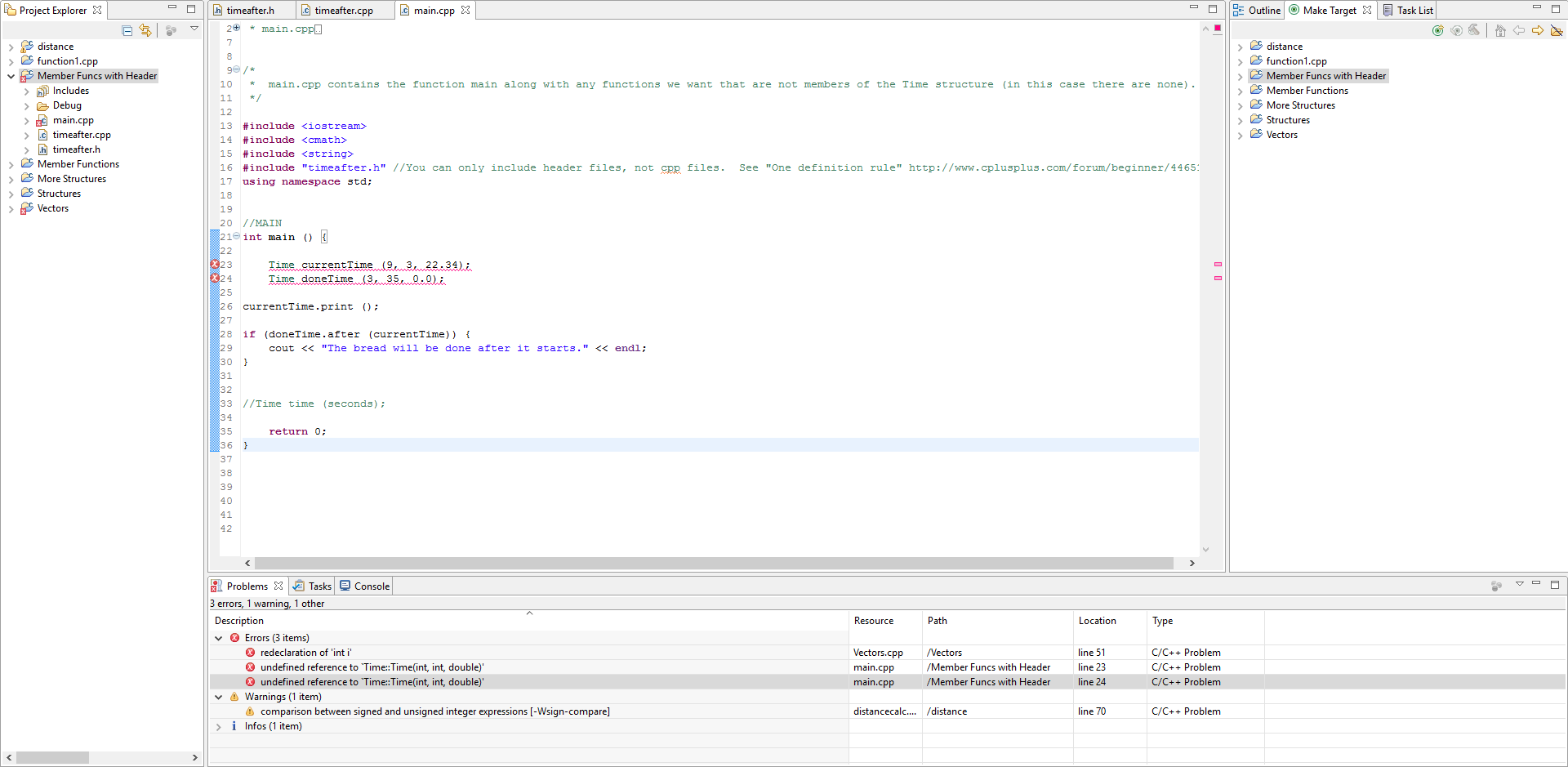Click Build Make Target hammer icon

click(x=1474, y=30)
